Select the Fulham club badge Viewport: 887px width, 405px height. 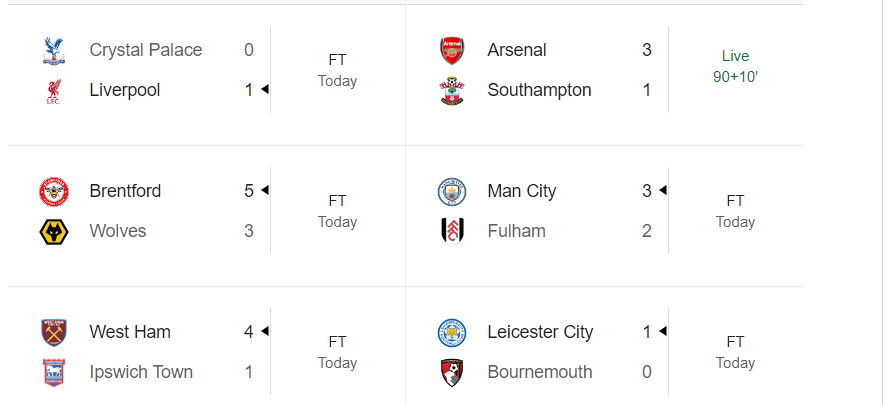pos(452,232)
